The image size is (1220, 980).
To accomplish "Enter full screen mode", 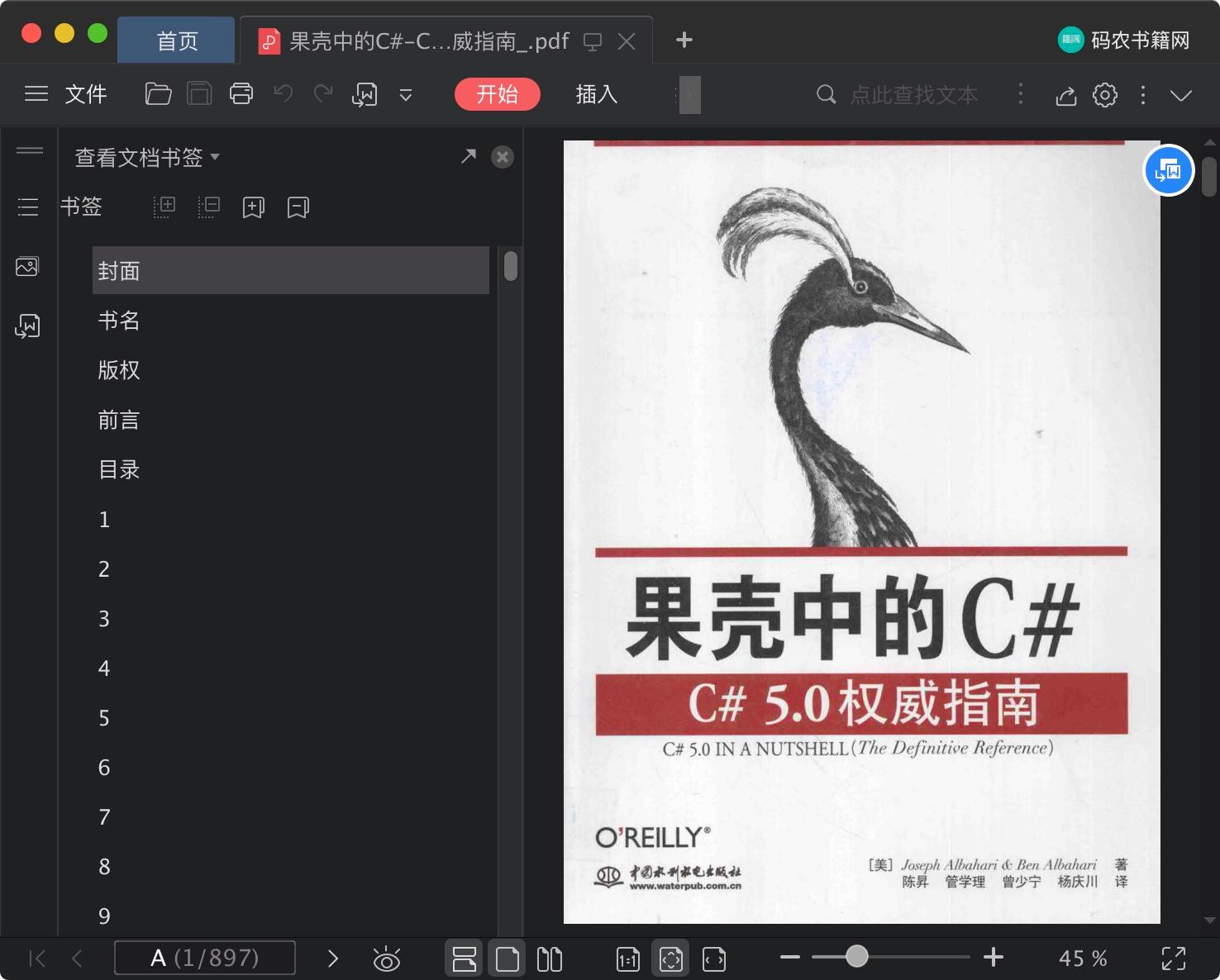I will (1174, 959).
